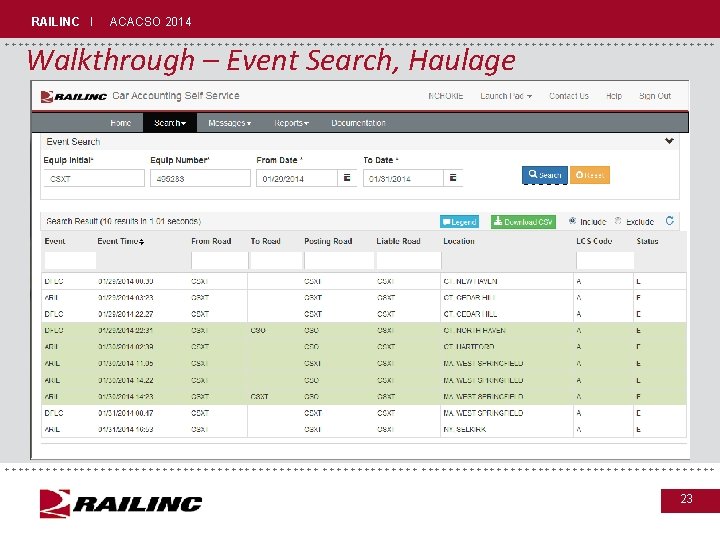Click the Equip Initial input field

click(94, 178)
